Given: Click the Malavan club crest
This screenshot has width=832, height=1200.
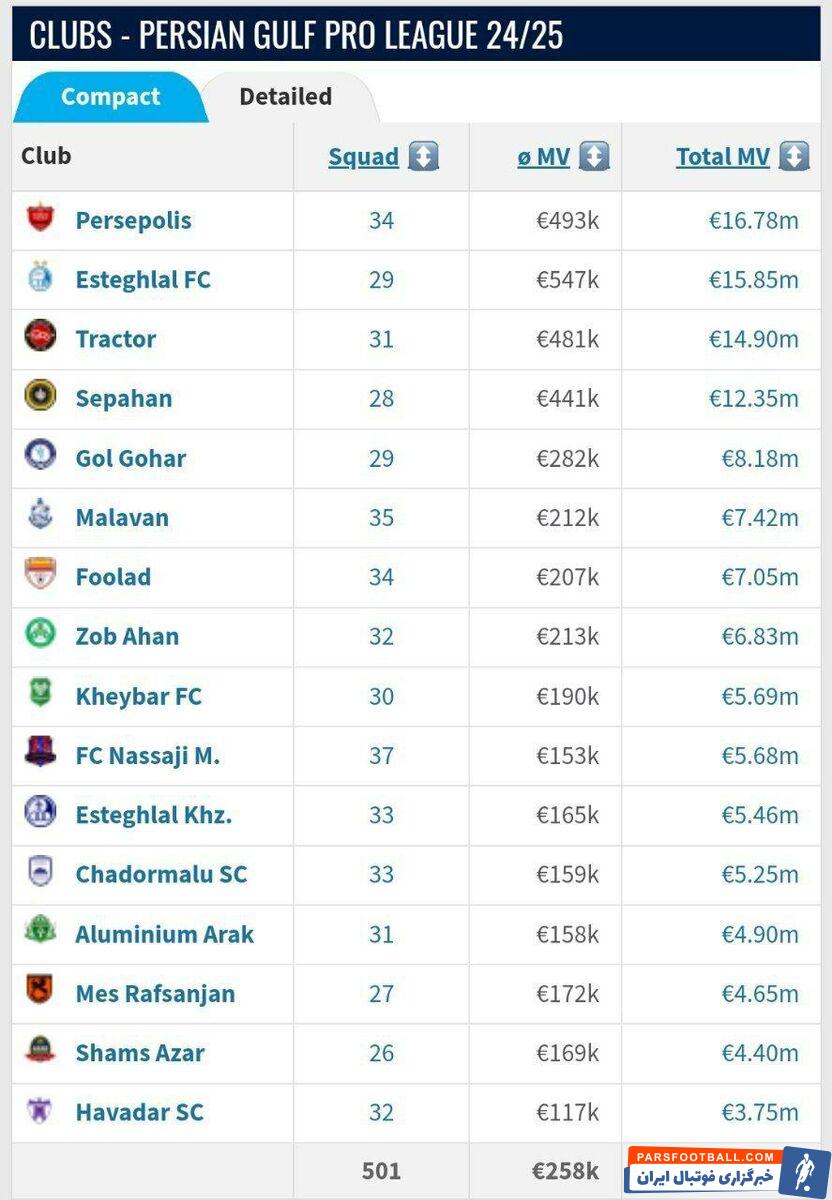Looking at the screenshot, I should coord(38,518).
